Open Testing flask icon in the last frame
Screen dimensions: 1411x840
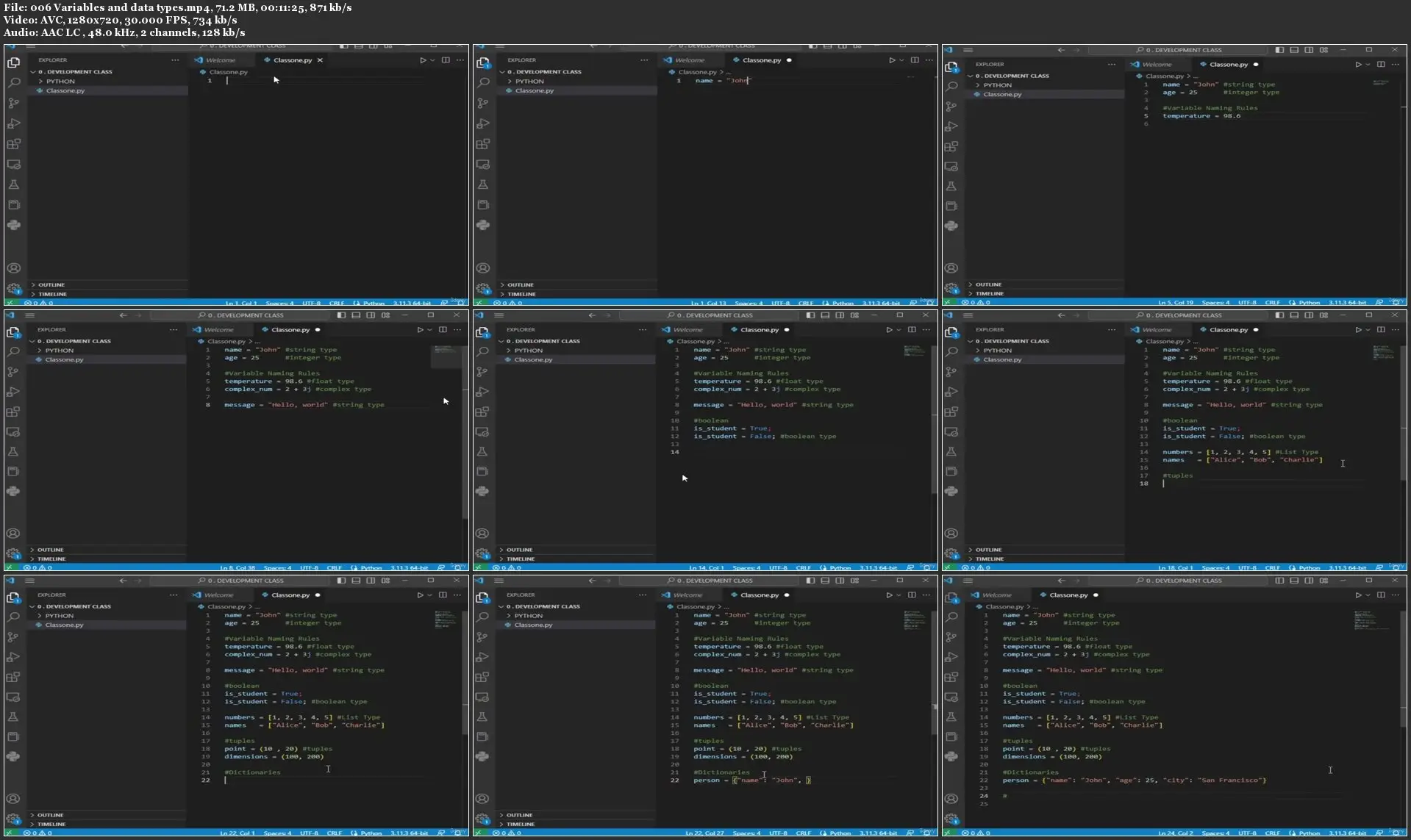pos(951,717)
